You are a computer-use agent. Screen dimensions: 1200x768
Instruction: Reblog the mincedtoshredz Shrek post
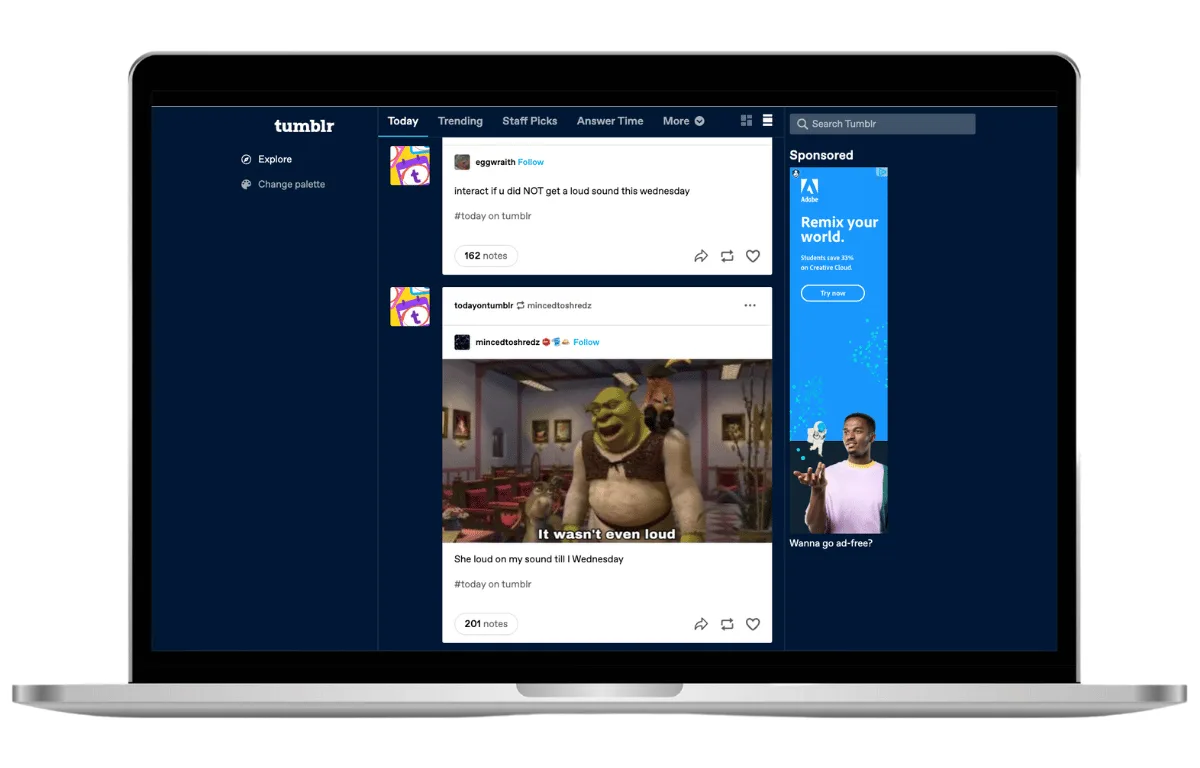(727, 624)
